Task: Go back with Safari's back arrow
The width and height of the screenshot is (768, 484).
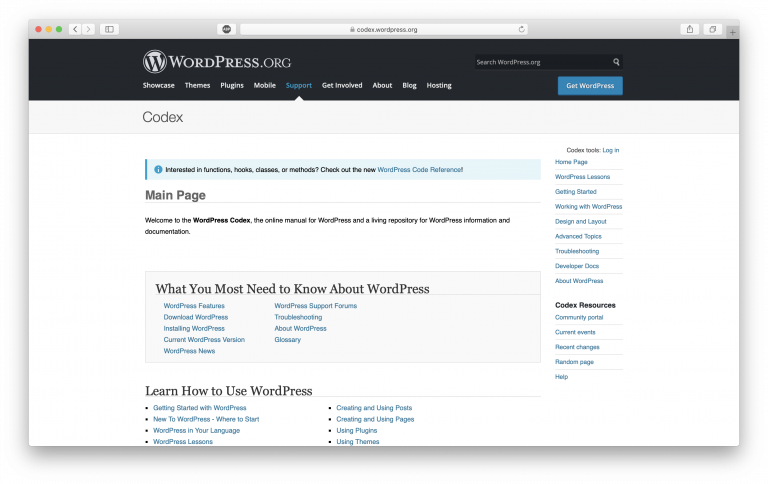Action: pyautogui.click(x=75, y=29)
